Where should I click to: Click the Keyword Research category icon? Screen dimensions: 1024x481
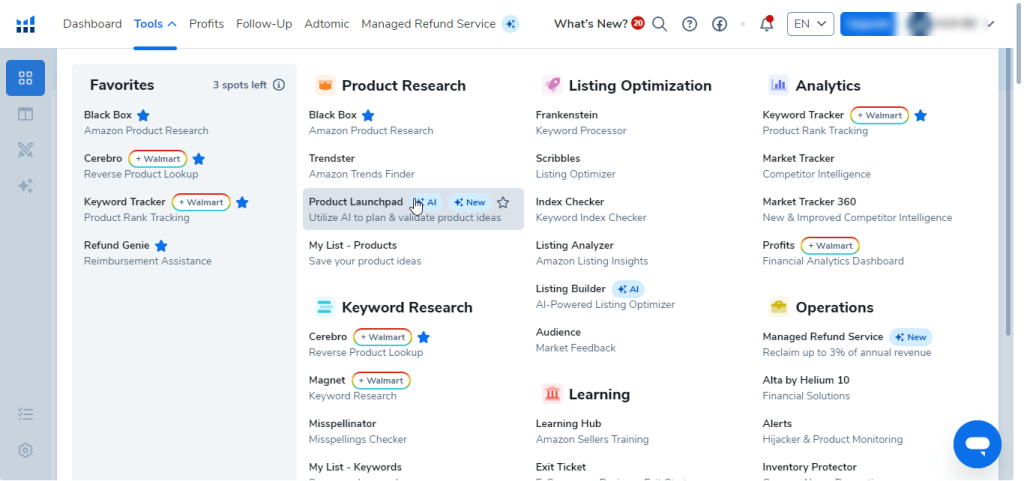(x=325, y=307)
